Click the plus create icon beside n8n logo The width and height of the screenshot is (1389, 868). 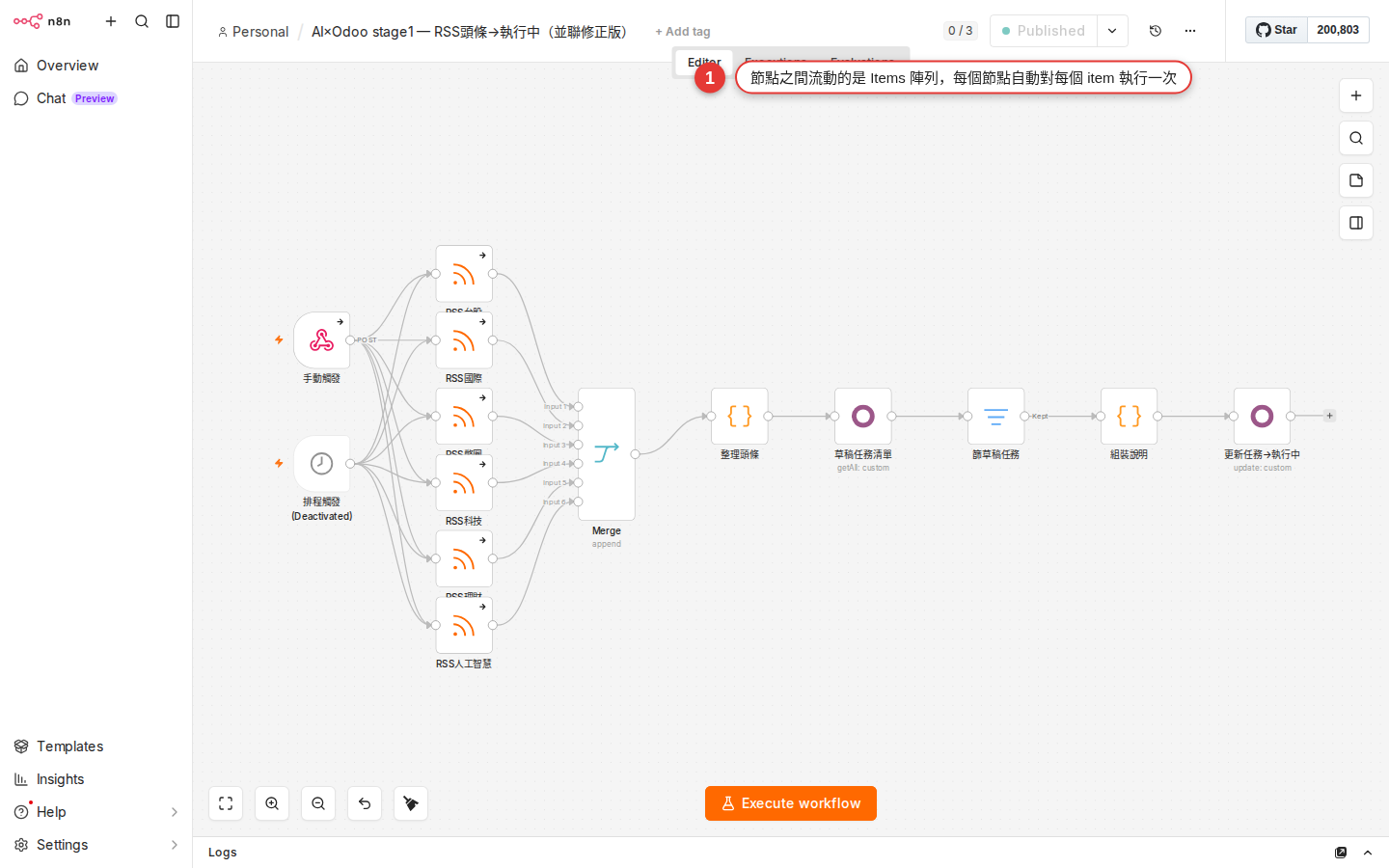(x=111, y=21)
